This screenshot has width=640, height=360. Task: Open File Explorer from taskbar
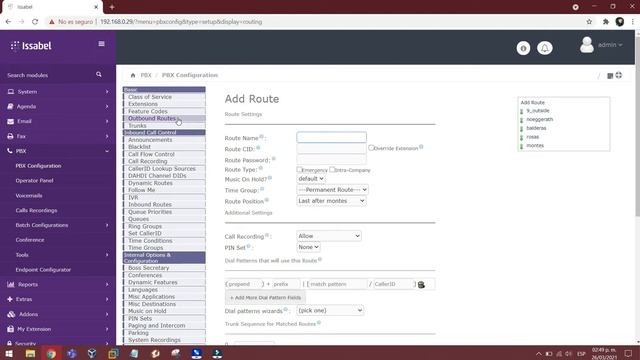[x=30, y=353]
